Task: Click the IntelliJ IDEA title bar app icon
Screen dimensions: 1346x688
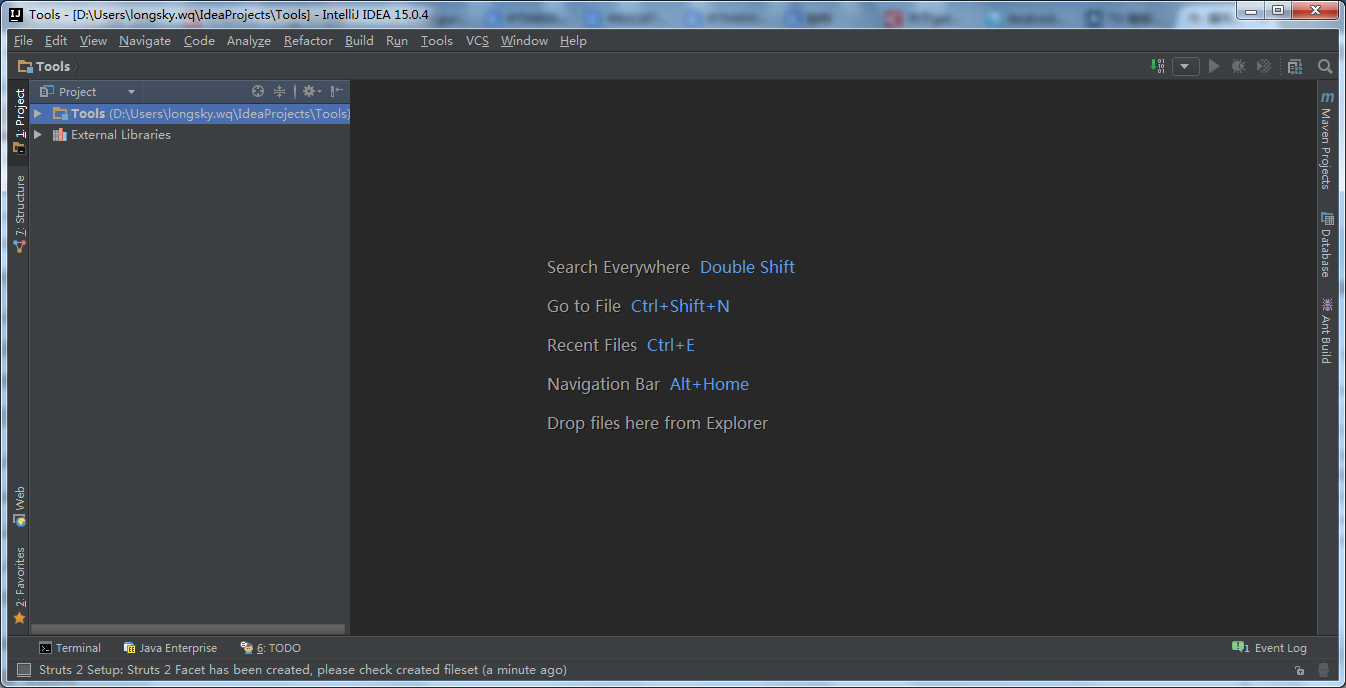Action: click(x=17, y=14)
